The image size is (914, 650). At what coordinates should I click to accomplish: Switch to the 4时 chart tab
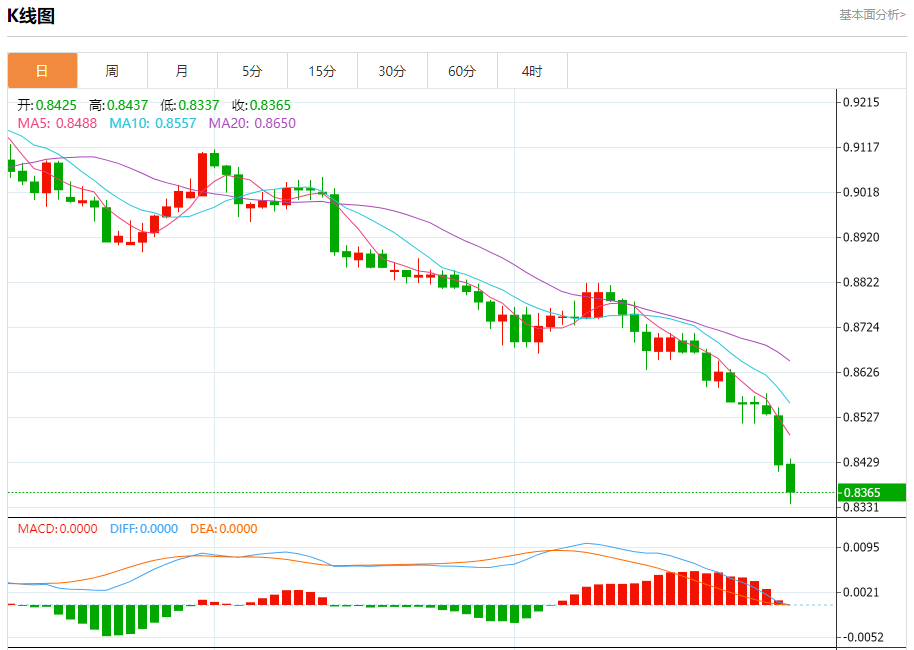coord(532,71)
